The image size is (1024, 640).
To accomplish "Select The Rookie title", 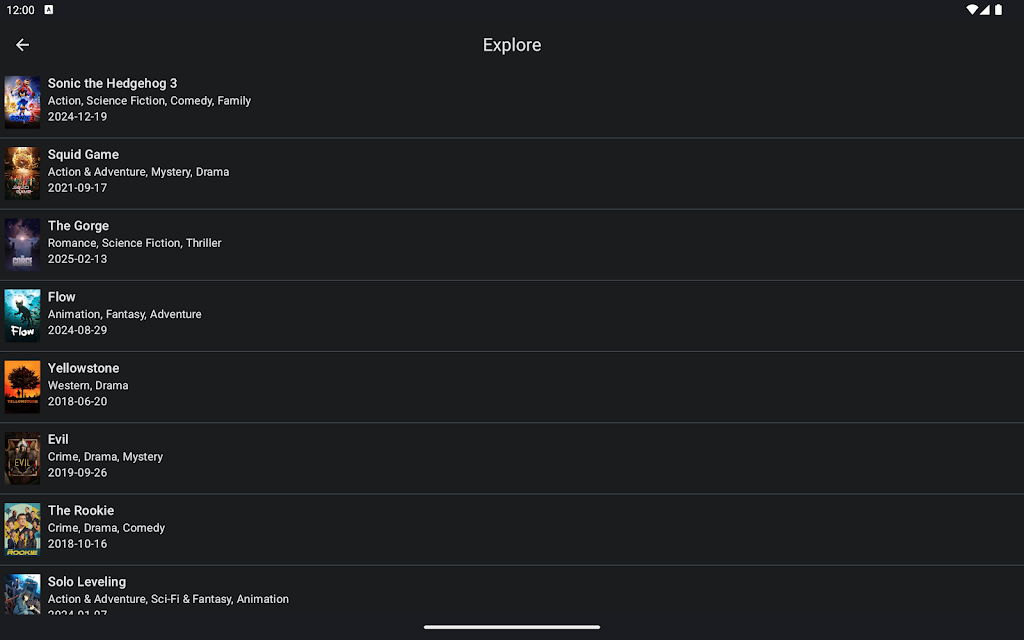I will click(x=81, y=510).
